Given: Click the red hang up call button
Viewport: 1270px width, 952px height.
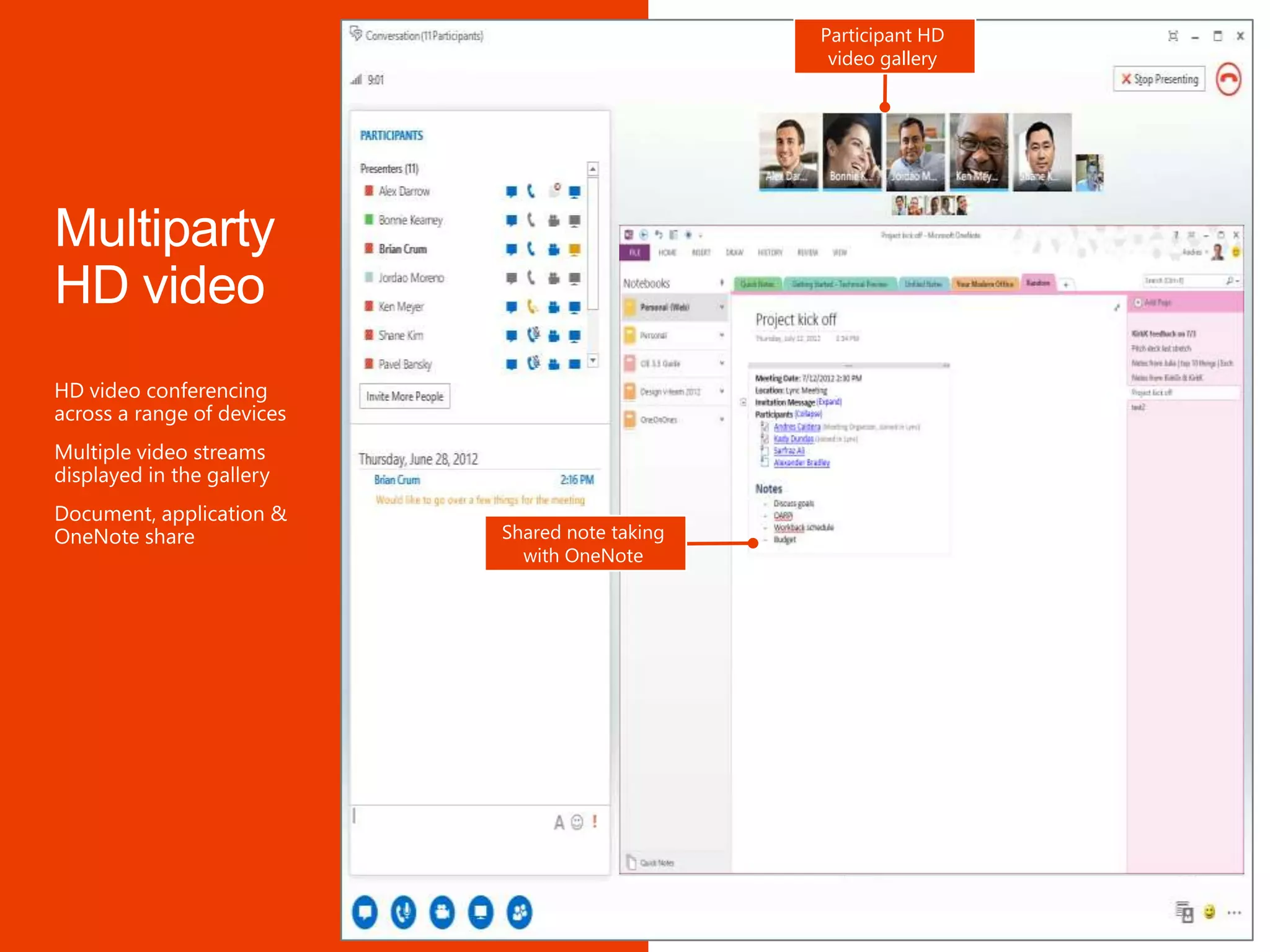Looking at the screenshot, I should 1228,79.
